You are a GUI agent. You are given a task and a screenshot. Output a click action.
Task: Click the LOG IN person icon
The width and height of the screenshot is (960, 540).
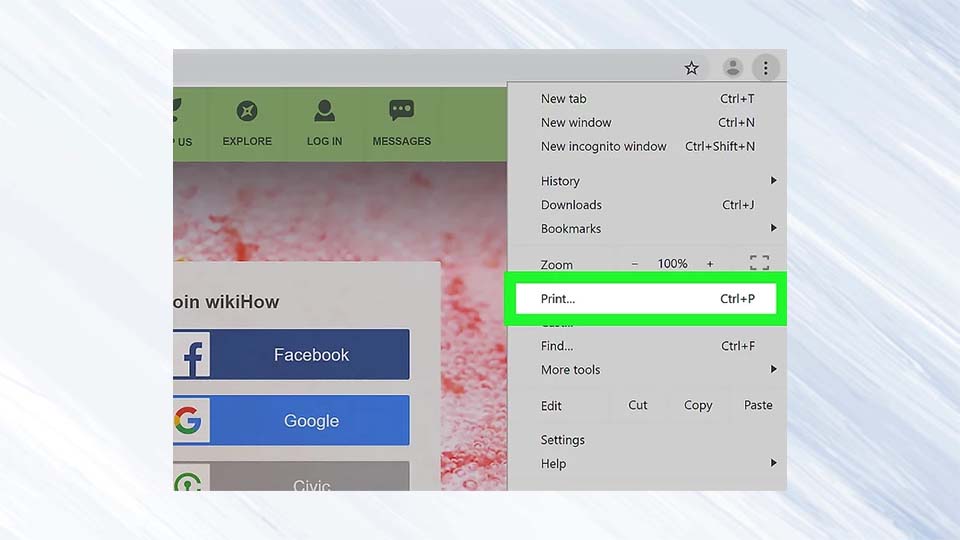pyautogui.click(x=324, y=111)
